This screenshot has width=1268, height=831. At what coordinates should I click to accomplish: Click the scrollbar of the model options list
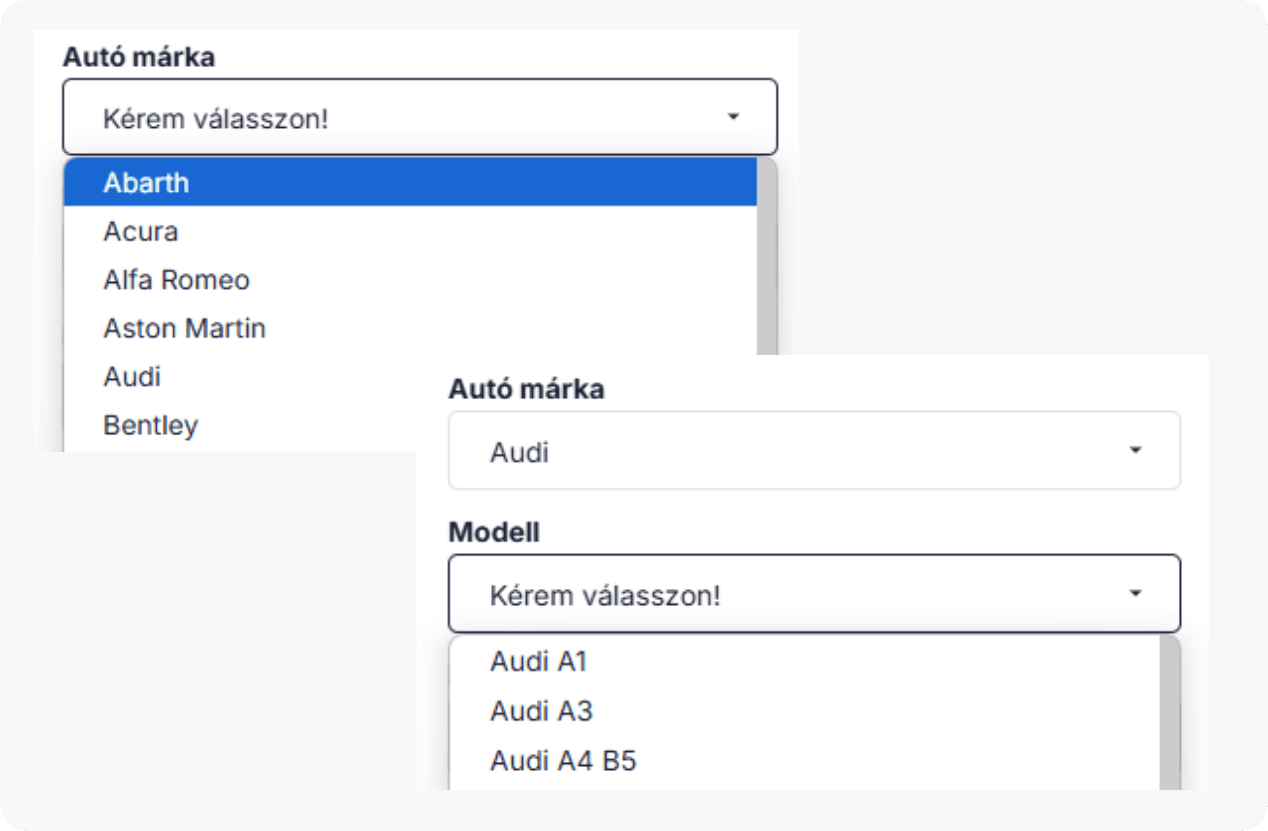(x=1169, y=710)
